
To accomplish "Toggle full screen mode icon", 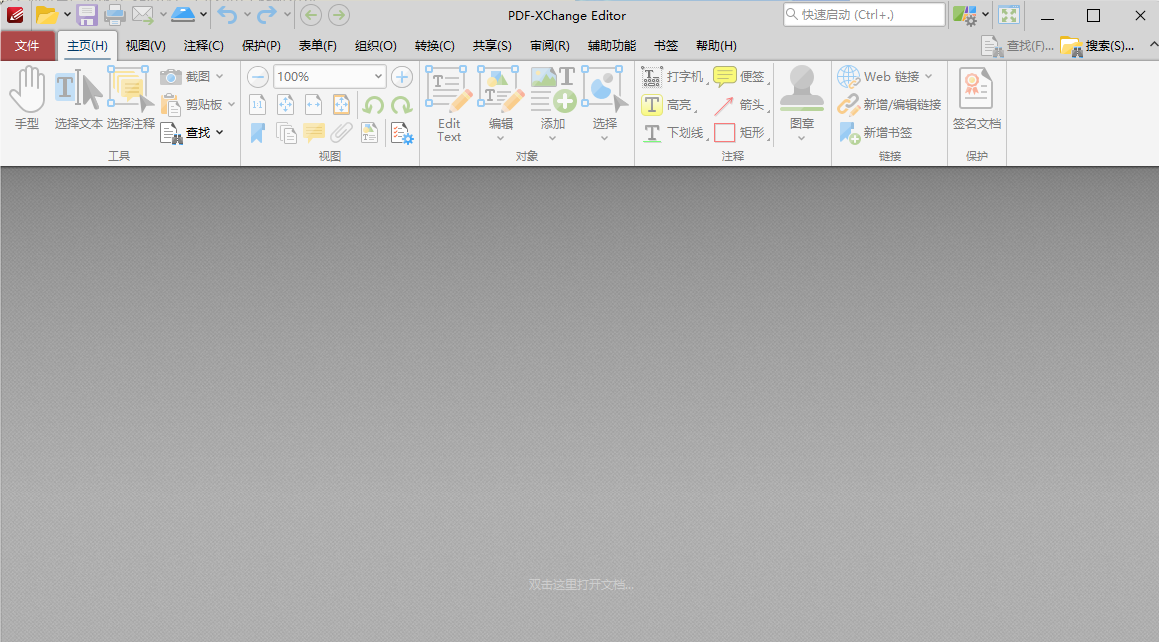I will point(1009,15).
